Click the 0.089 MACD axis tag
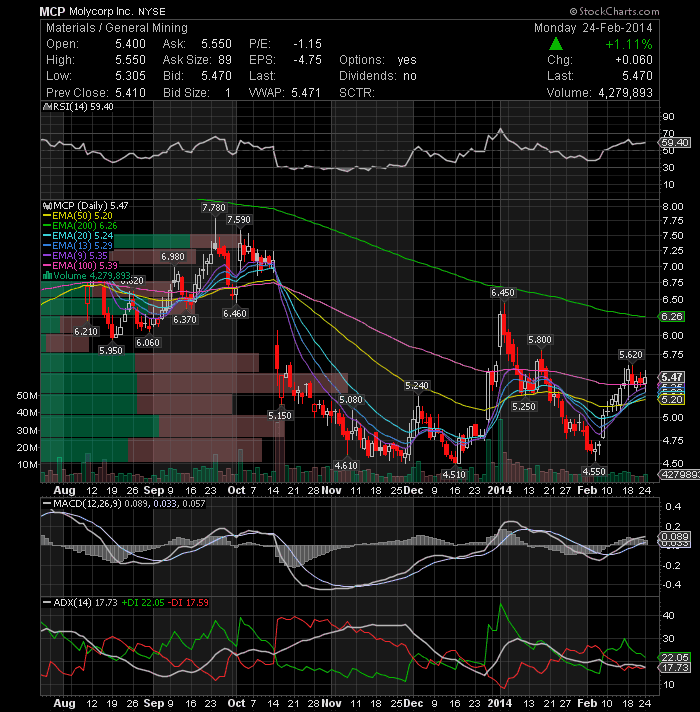The image size is (700, 712). (675, 536)
